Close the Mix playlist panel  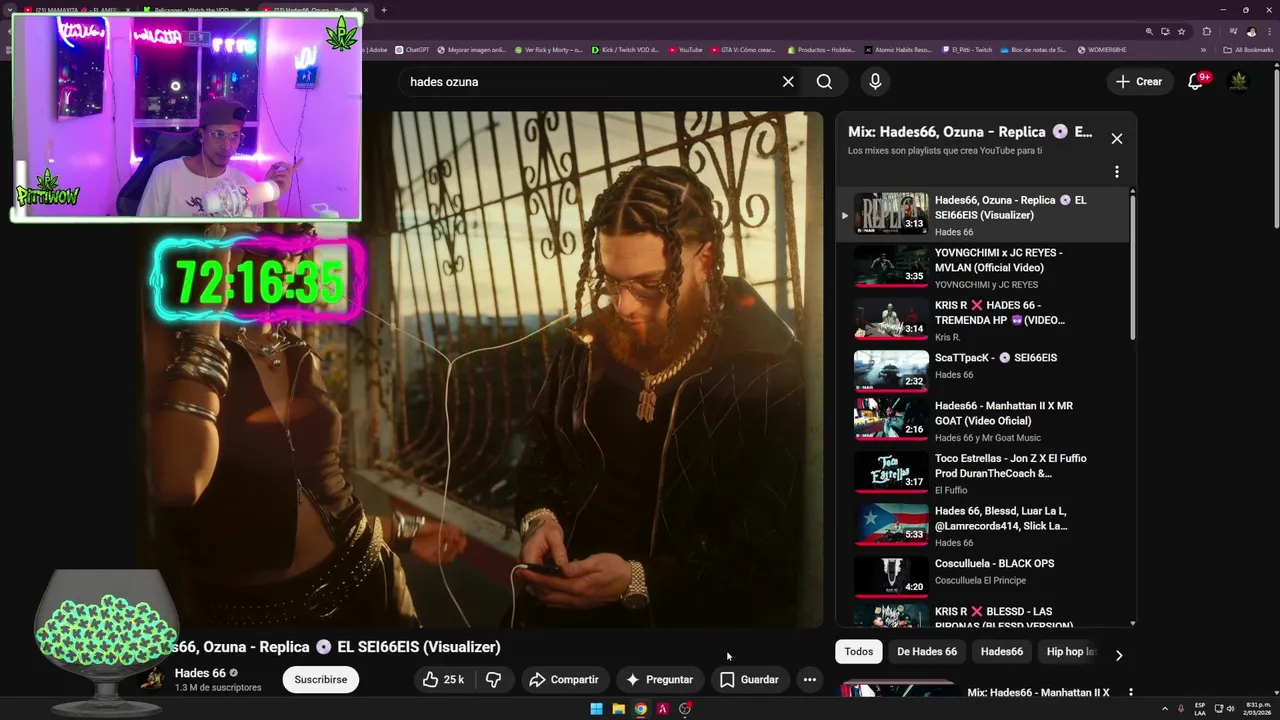point(1117,139)
